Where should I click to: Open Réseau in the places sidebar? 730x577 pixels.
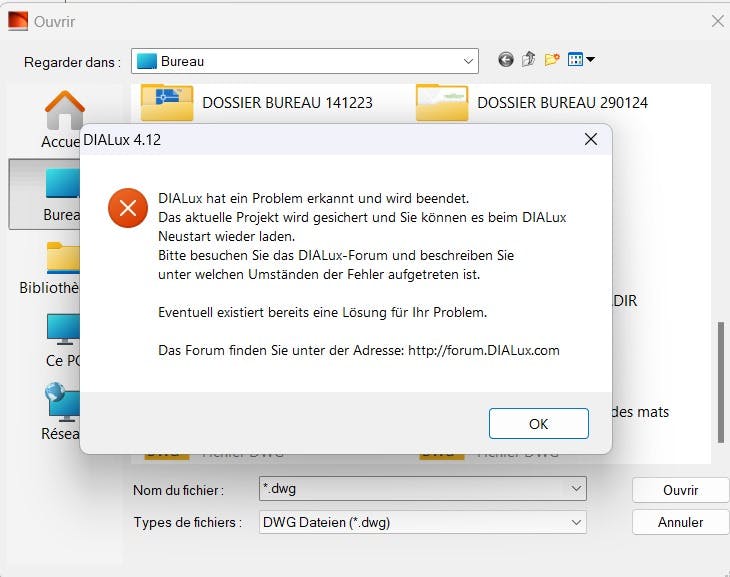pyautogui.click(x=61, y=412)
